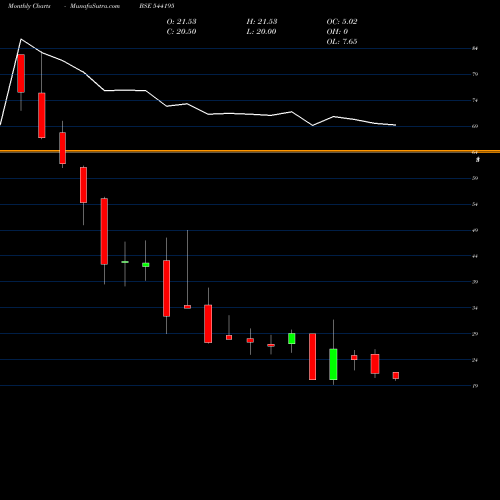Click the "Monthly Charts" title text

[x=29, y=6]
